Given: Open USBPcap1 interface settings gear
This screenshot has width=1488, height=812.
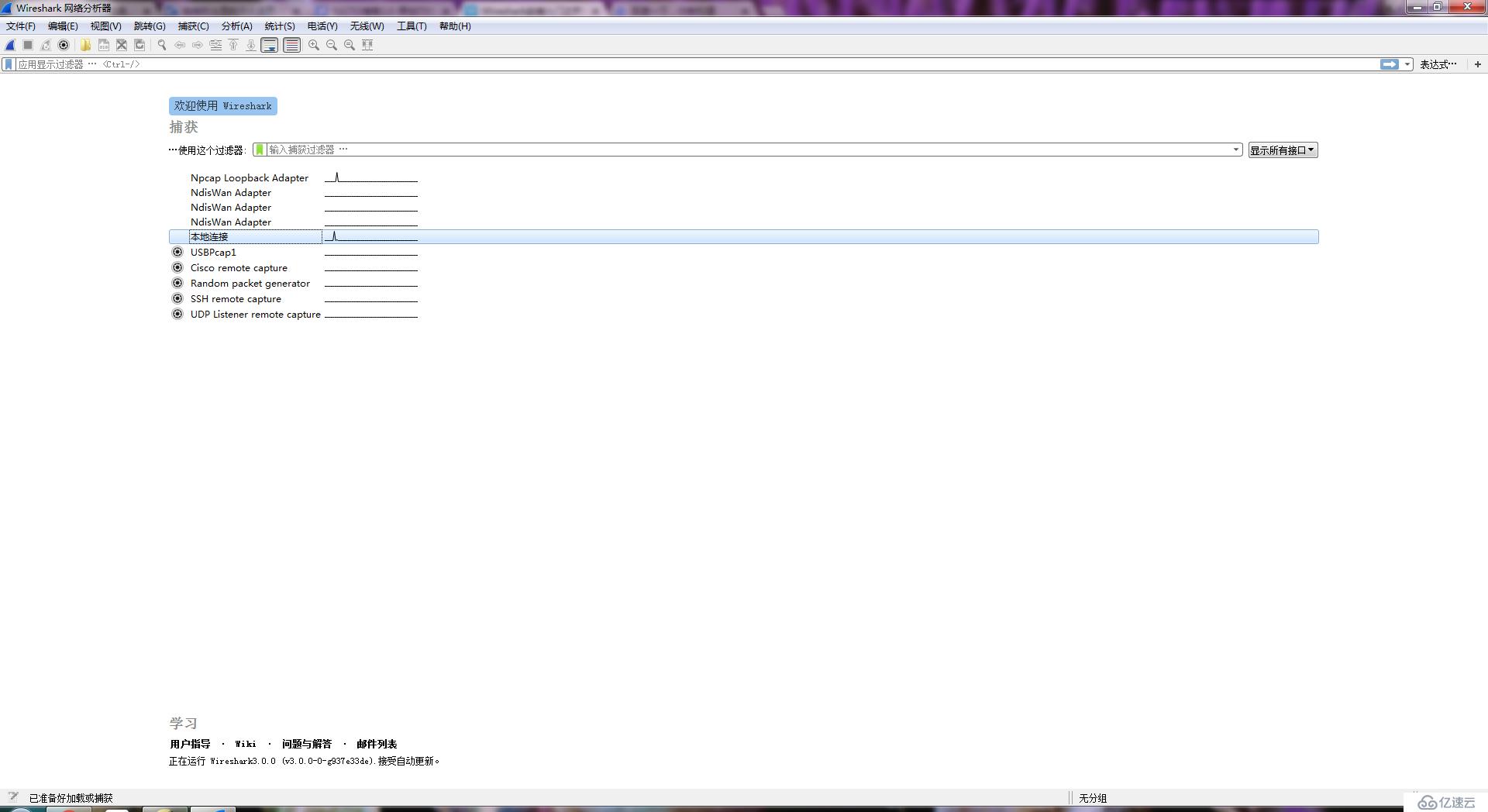Looking at the screenshot, I should click(x=177, y=252).
